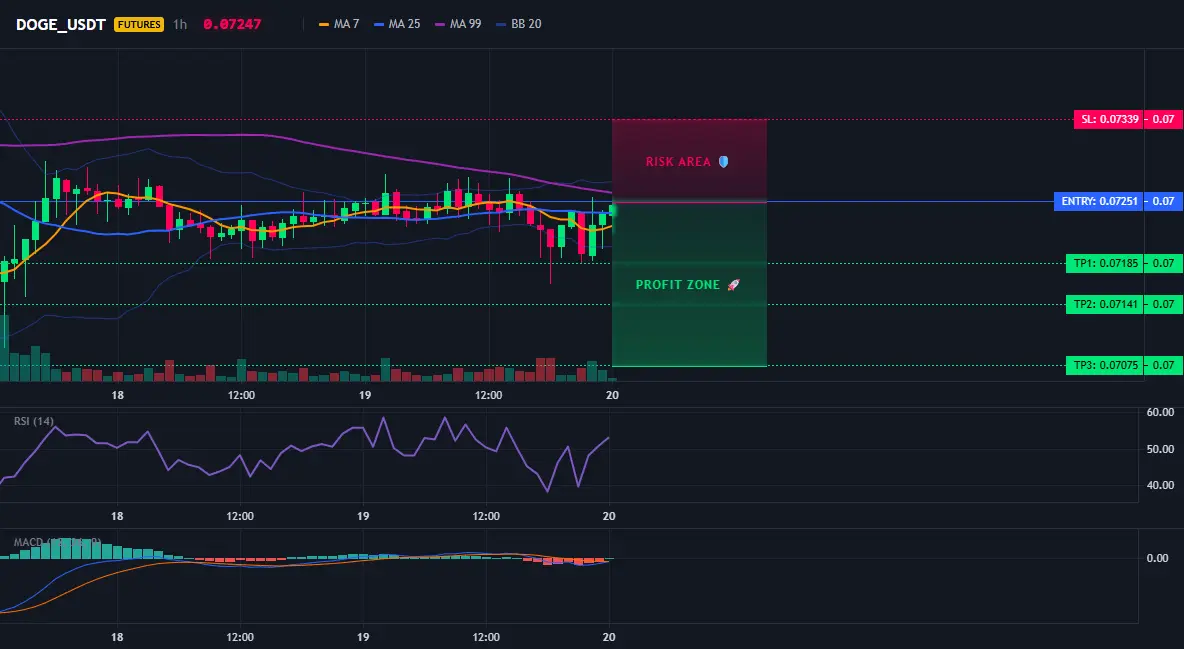The width and height of the screenshot is (1184, 649).
Task: Click the RISK AREA text
Action: tap(678, 162)
